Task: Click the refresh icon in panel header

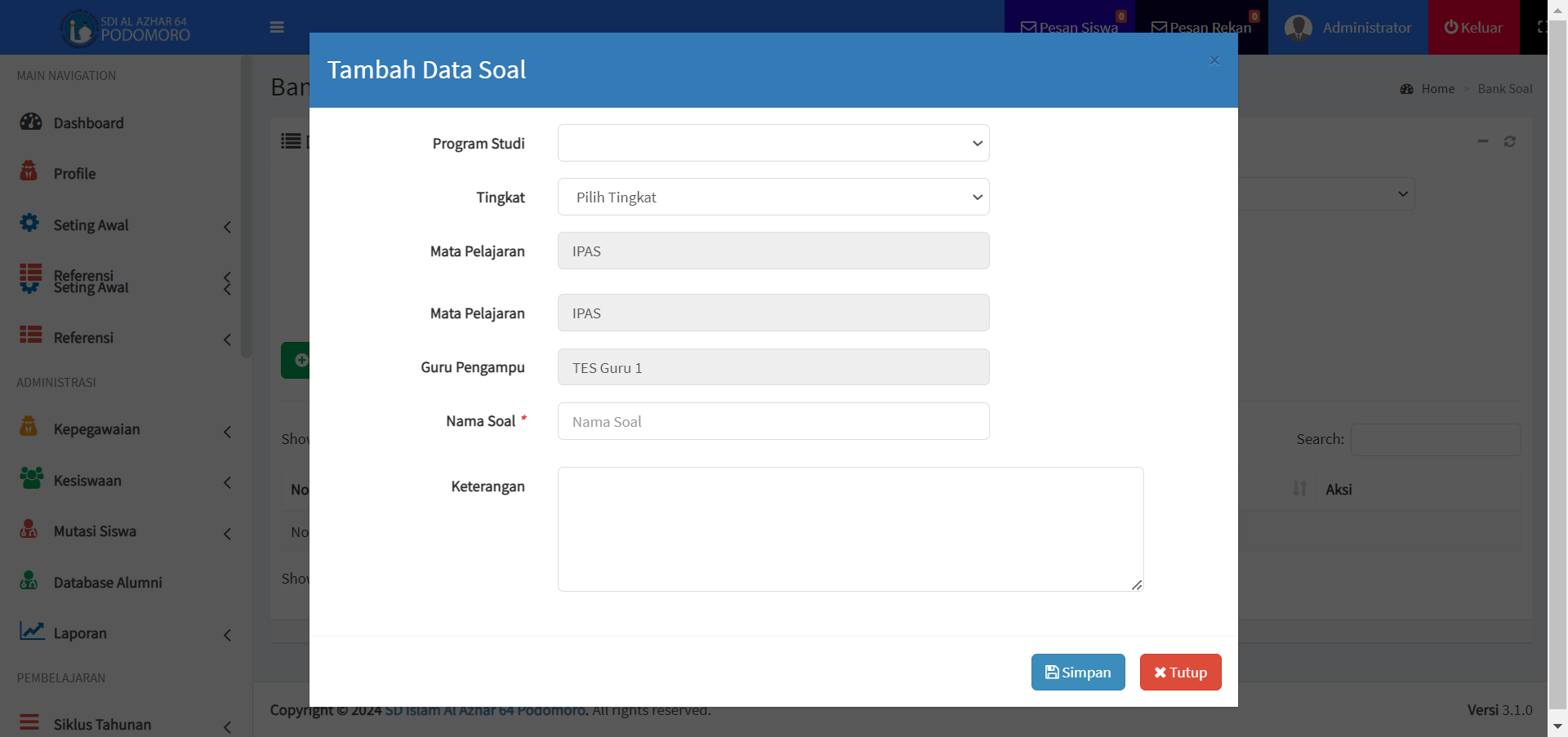Action: (x=1510, y=142)
